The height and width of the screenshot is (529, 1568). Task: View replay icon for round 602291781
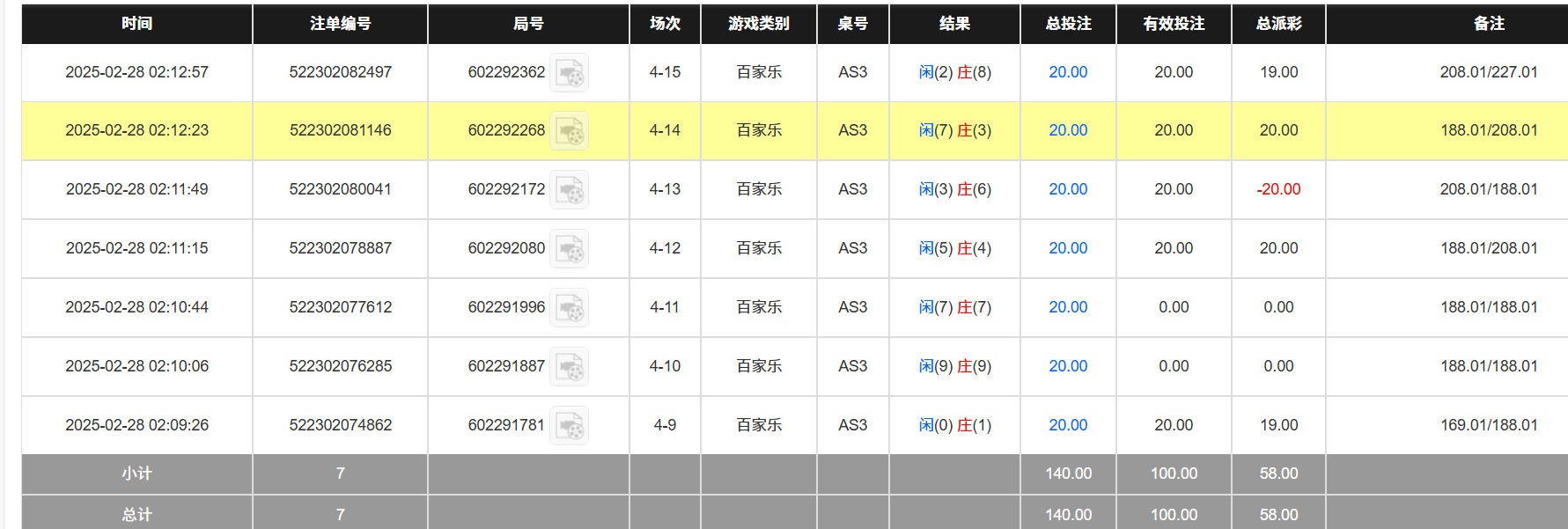(569, 426)
